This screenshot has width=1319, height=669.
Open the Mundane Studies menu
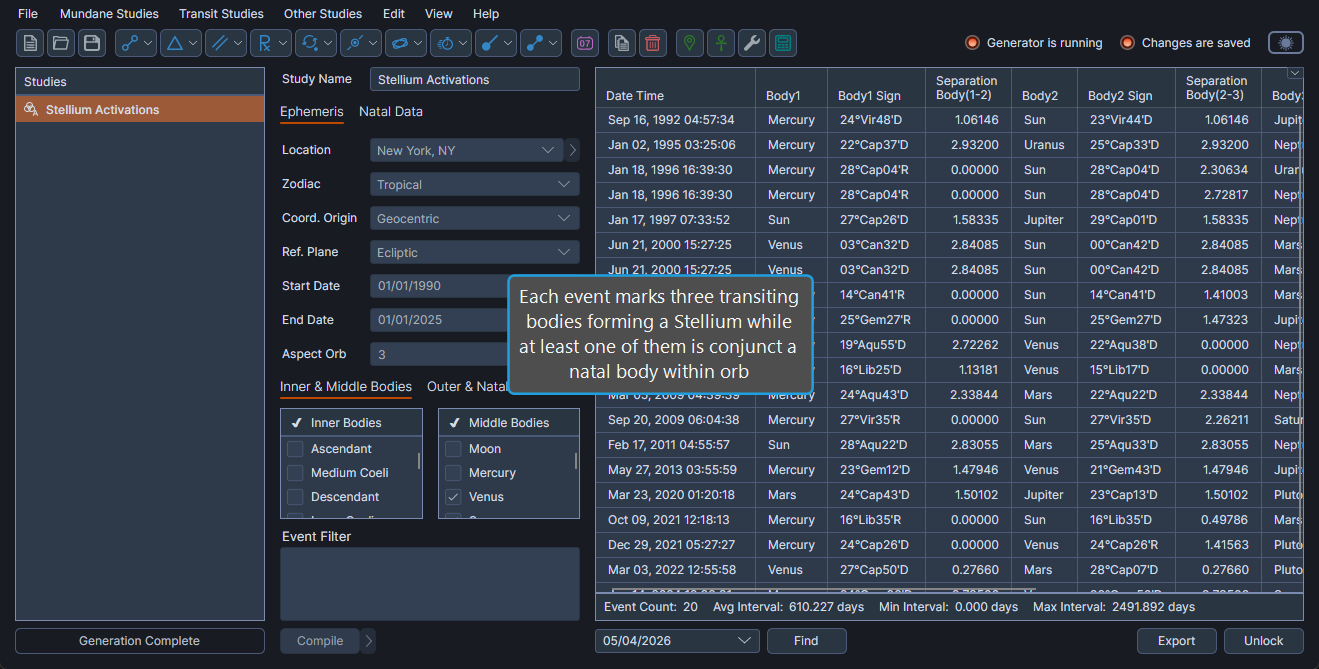click(109, 14)
